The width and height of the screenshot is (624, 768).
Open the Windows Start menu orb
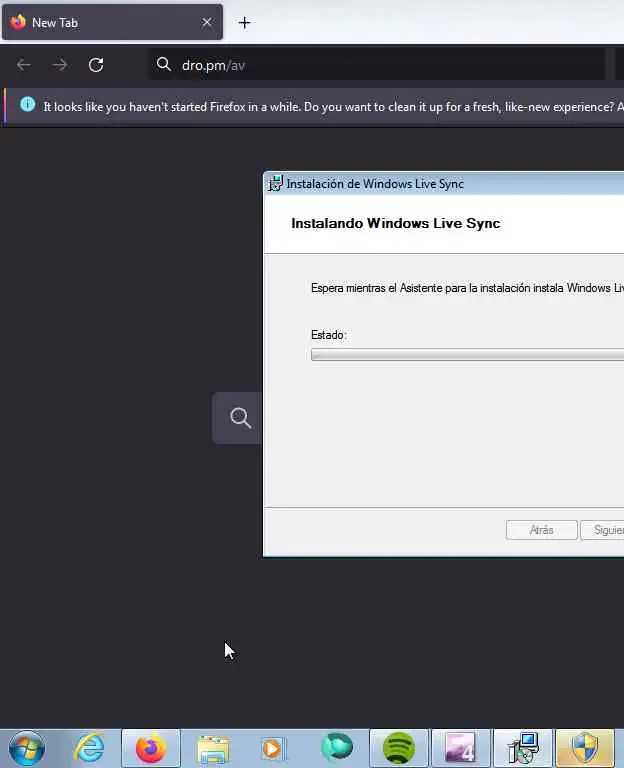[27, 748]
